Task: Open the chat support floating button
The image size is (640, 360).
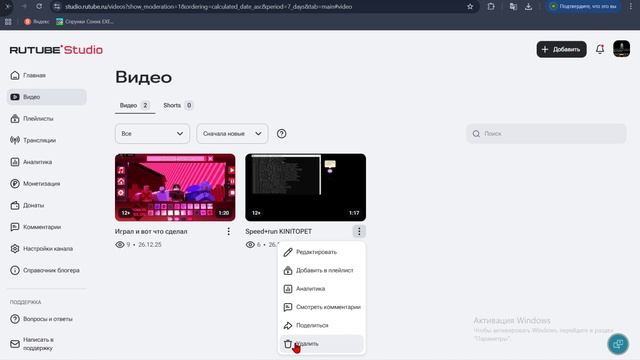Action: tap(618, 344)
